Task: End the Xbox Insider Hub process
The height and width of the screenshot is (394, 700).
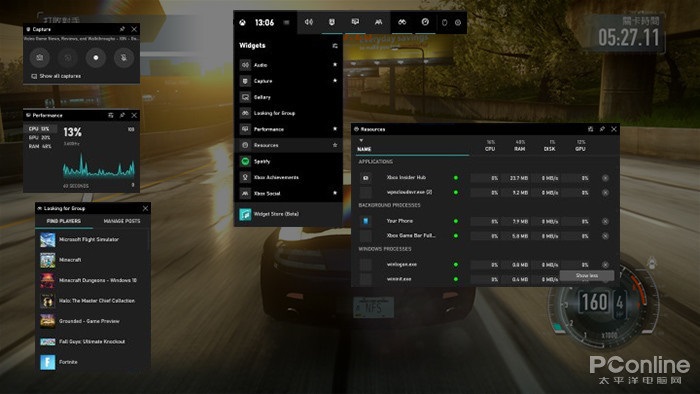Action: pyautogui.click(x=605, y=178)
